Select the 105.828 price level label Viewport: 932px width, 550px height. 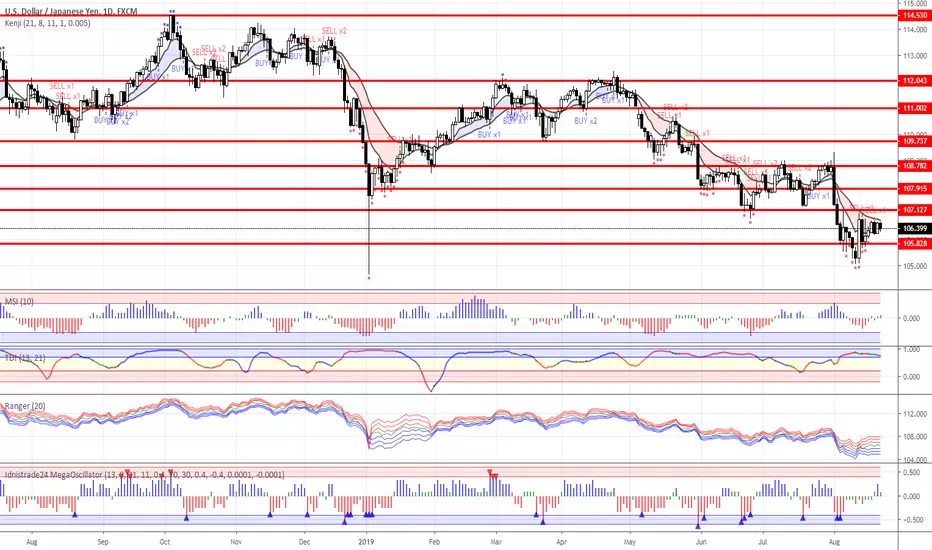(915, 244)
